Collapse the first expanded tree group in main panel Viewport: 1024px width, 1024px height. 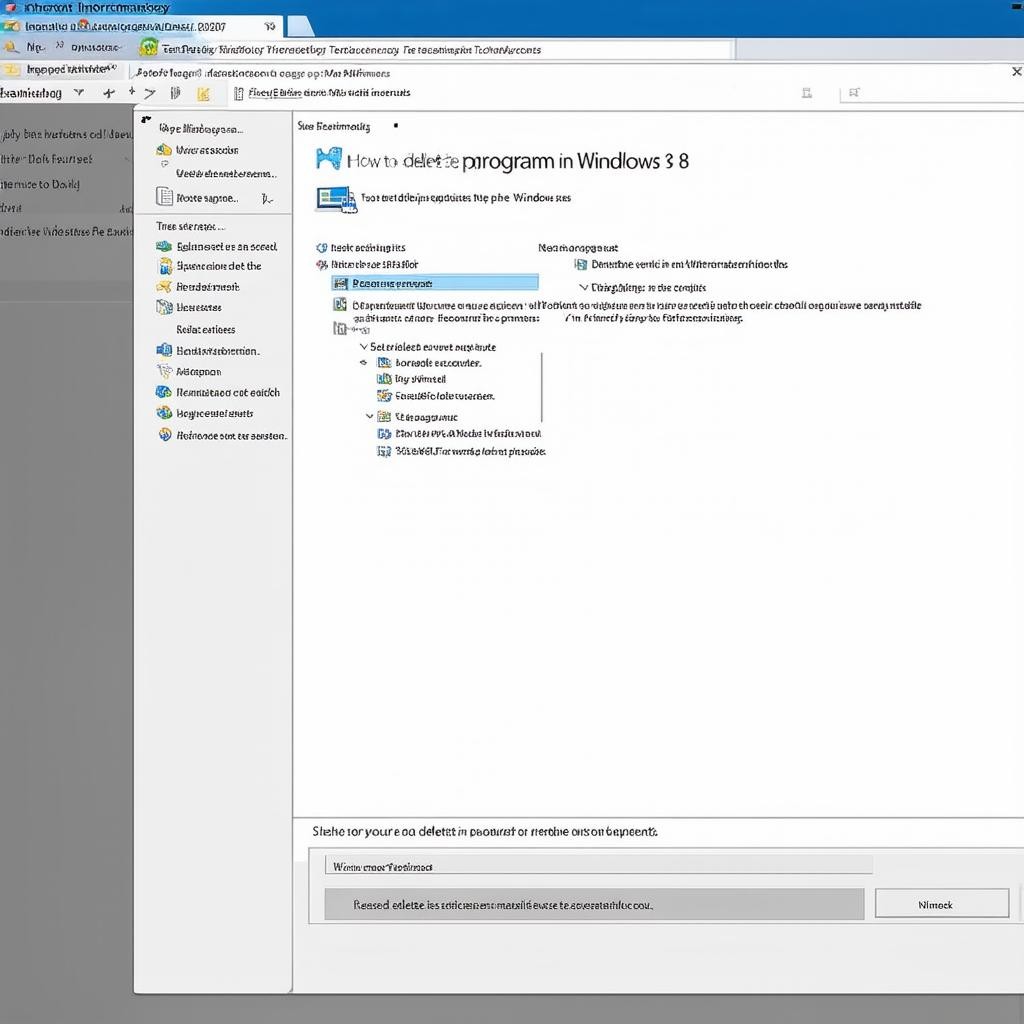click(x=363, y=347)
